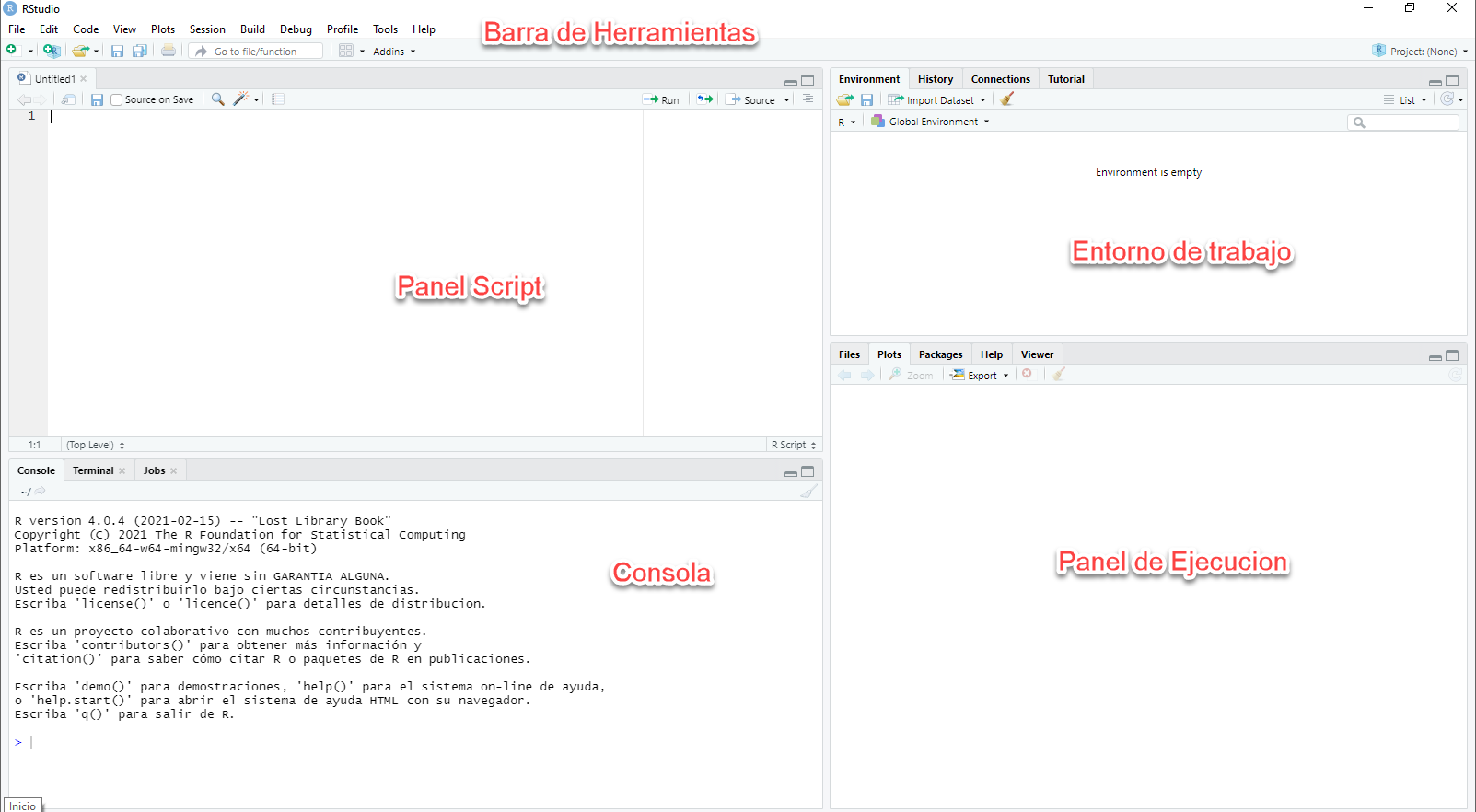Save all open documents
Screen dimensions: 1476x812
point(140,52)
